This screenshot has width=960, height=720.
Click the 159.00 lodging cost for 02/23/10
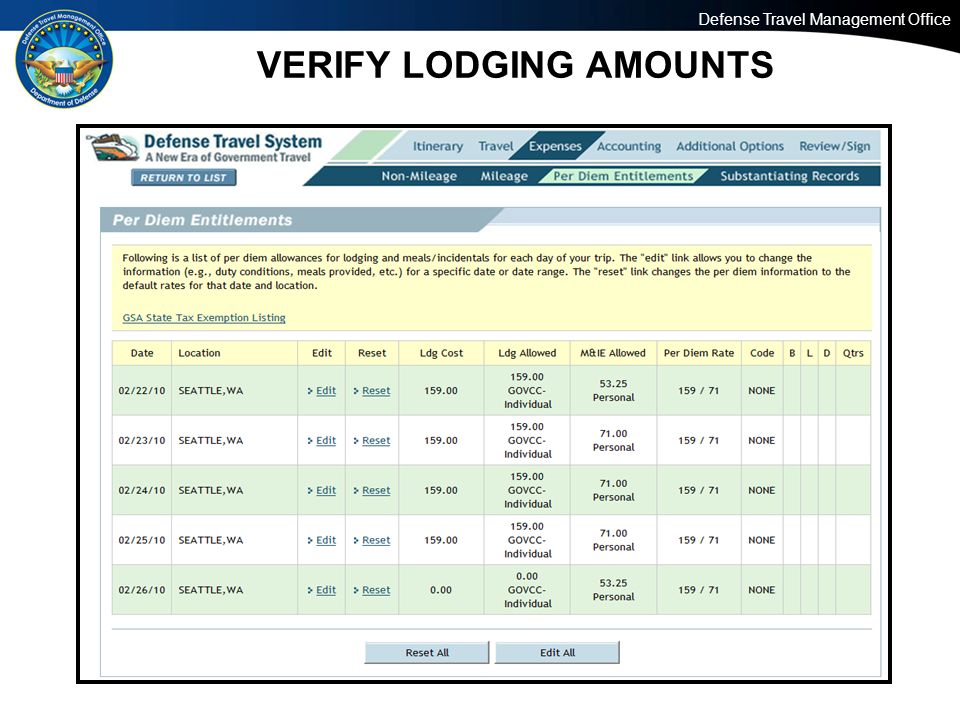[x=441, y=440]
